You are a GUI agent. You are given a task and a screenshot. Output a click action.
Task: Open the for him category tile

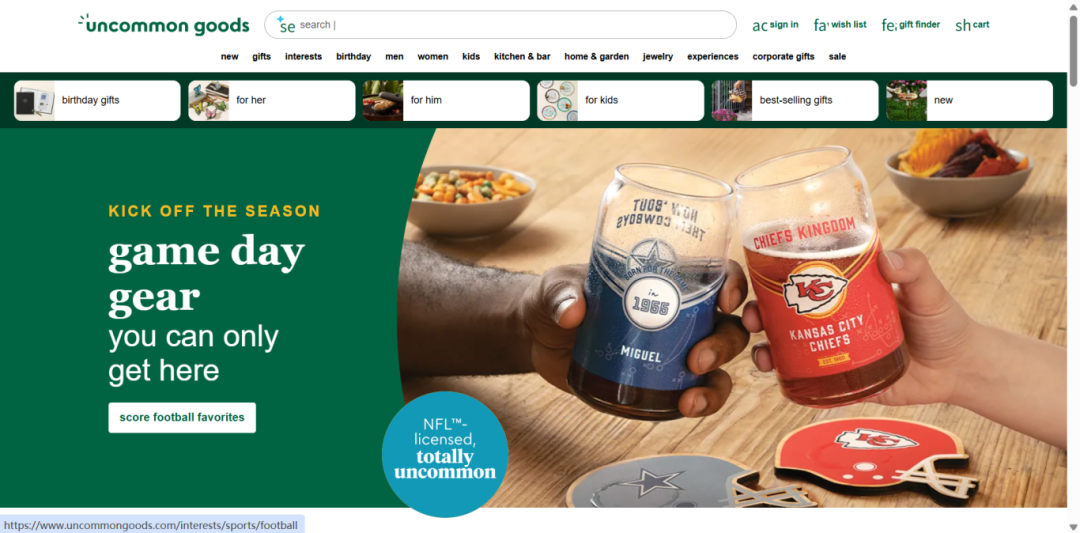[446, 101]
